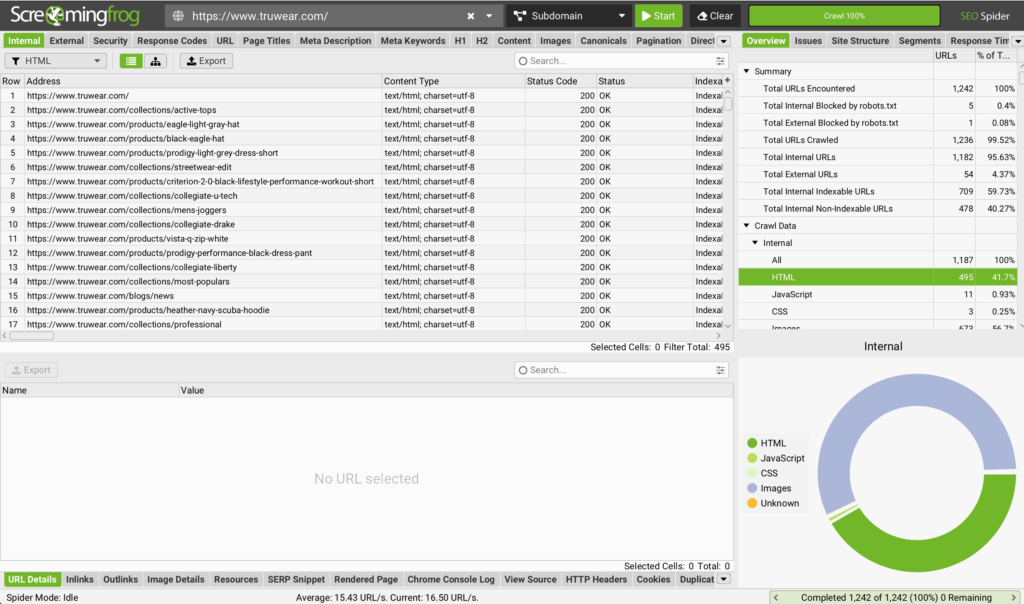The height and width of the screenshot is (604, 1024).
Task: Switch to the Response Codes tab
Action: click(x=172, y=41)
